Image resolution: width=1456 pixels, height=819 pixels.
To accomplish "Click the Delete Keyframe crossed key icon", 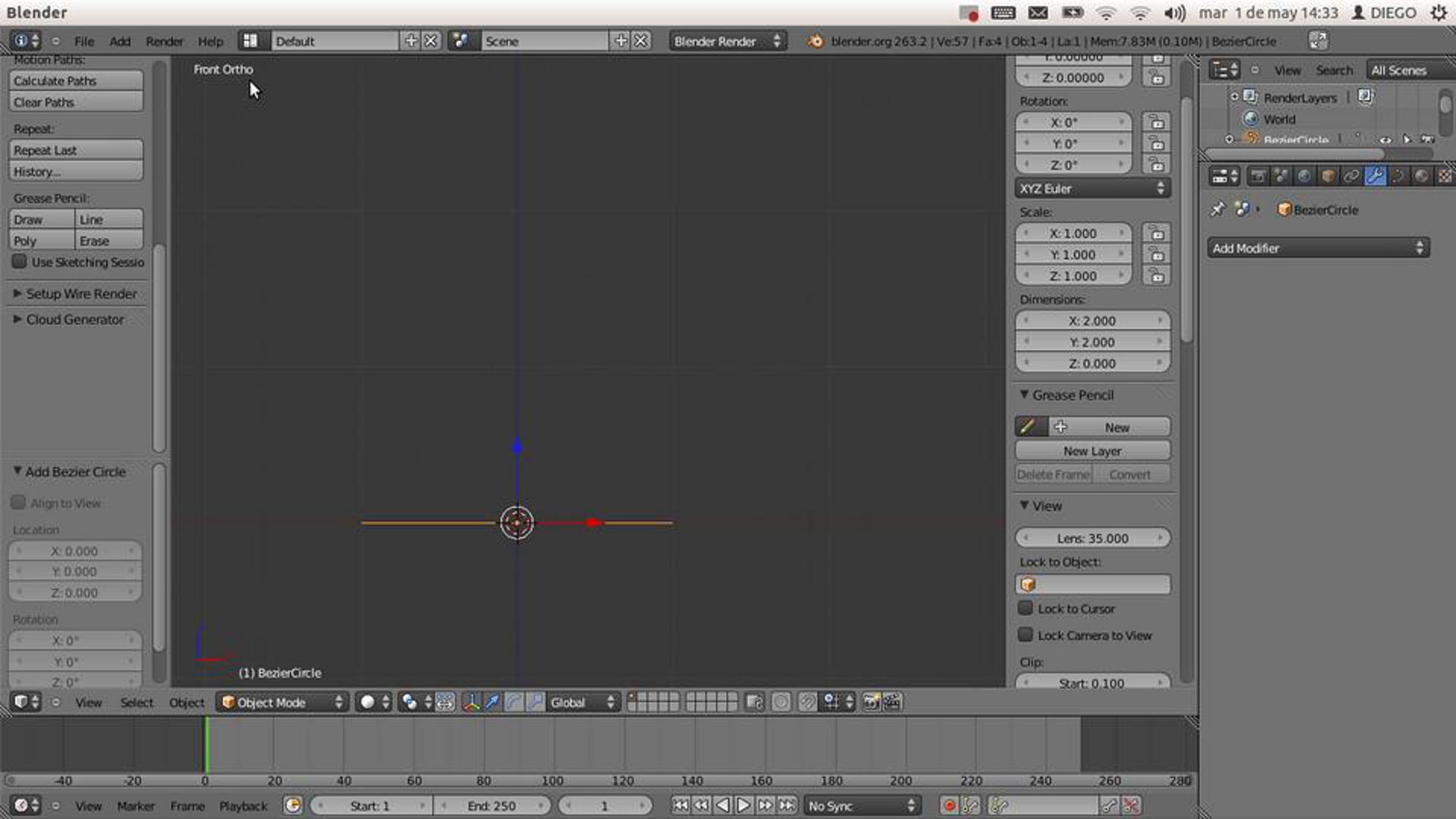I will tap(1131, 806).
